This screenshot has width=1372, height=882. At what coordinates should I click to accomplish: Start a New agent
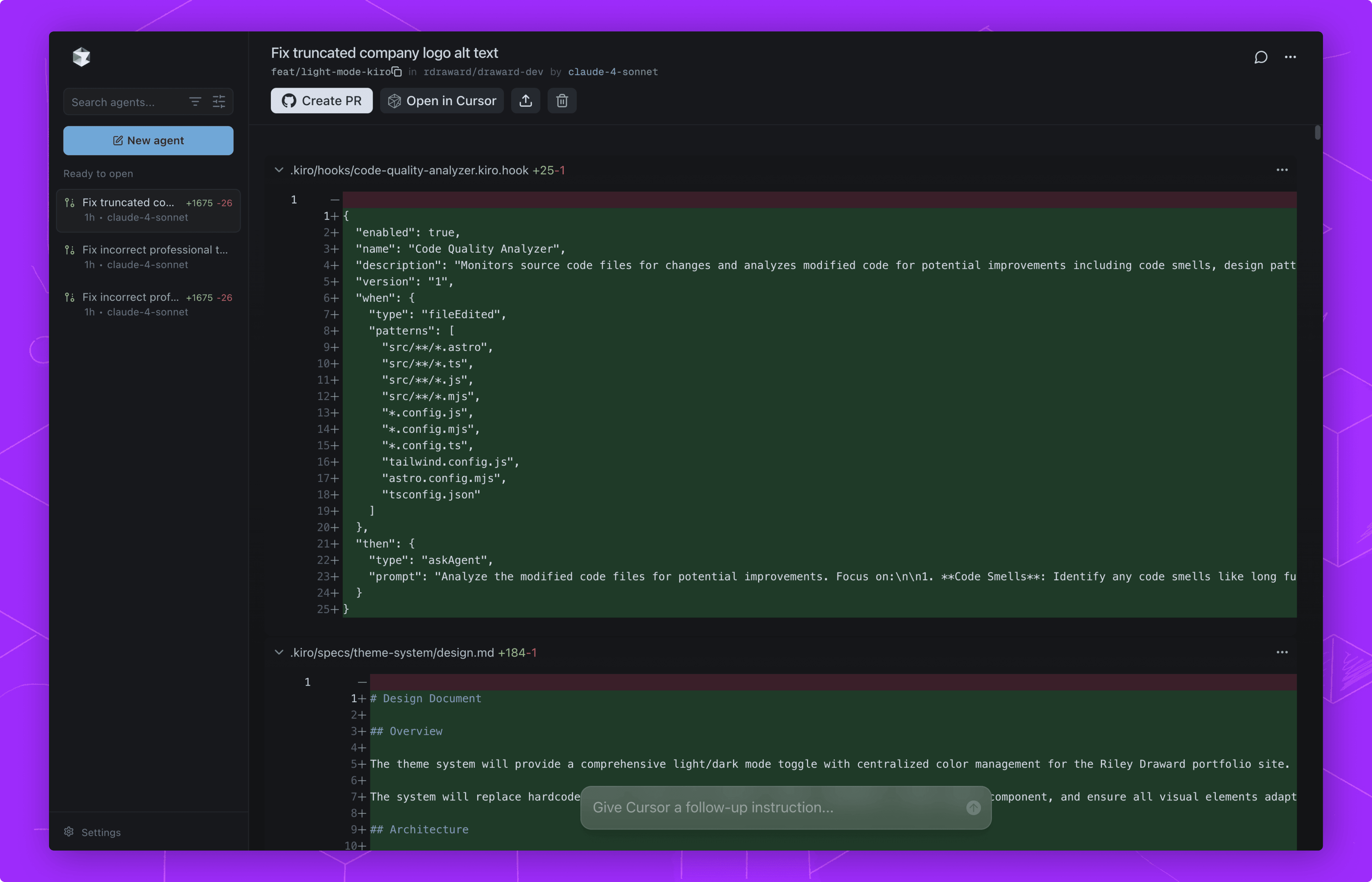pos(148,140)
